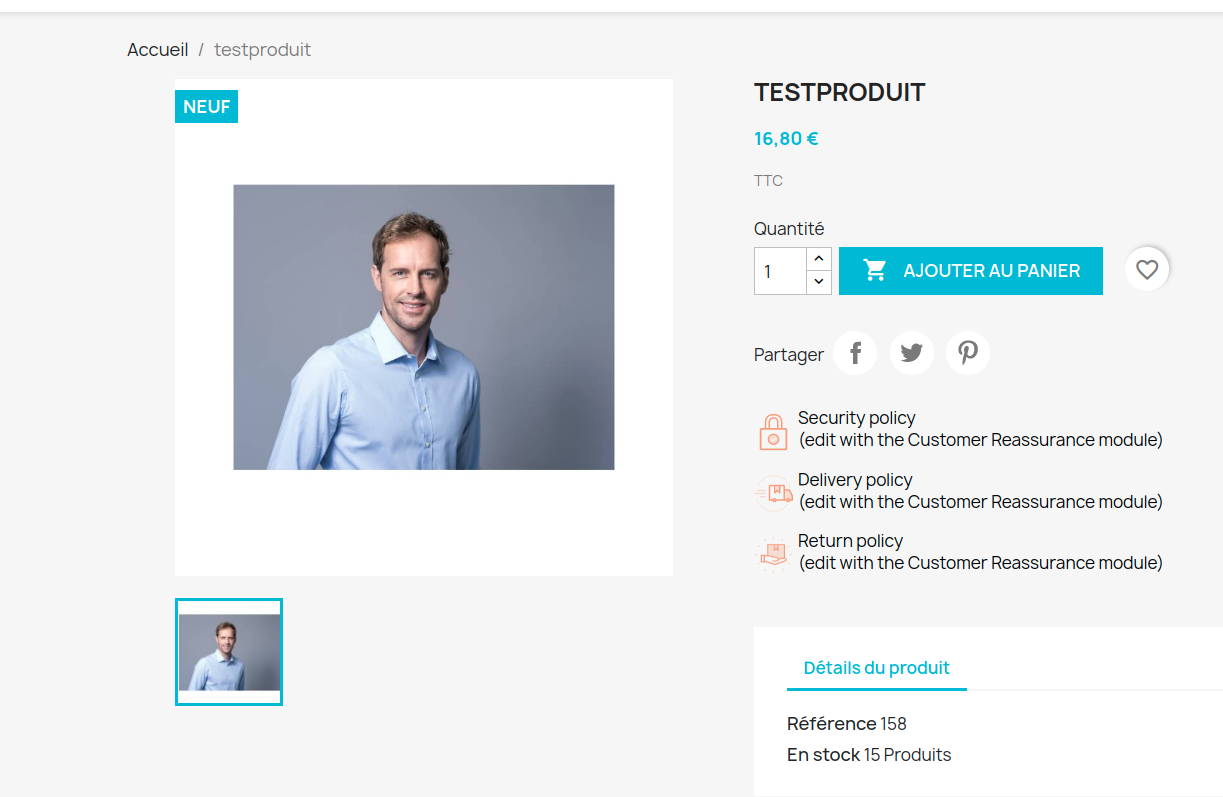Screen dimensions: 1223x797
Task: Click the shopping cart icon inside the add button
Action: click(x=874, y=270)
